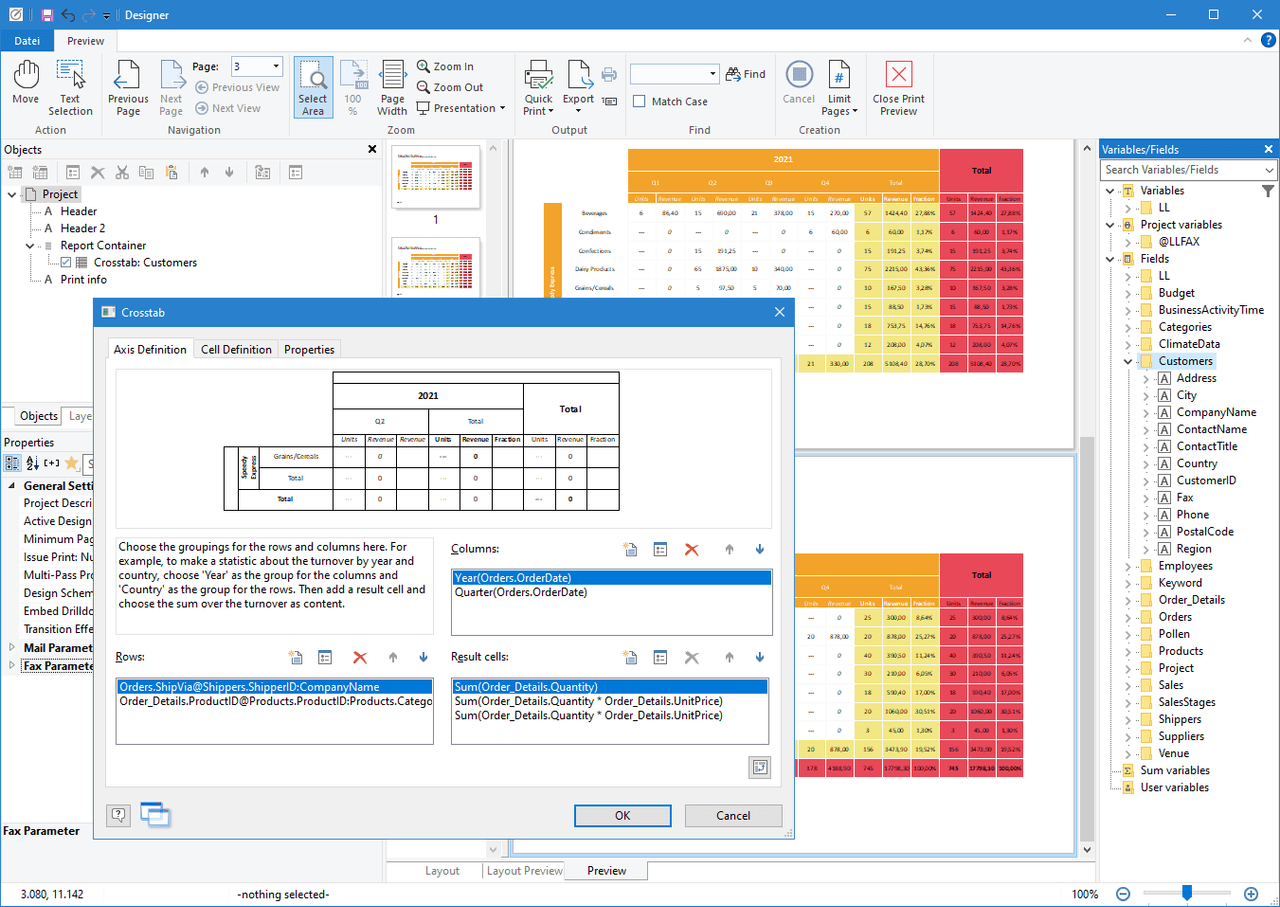
Task: Move the selected row grouping down
Action: [x=423, y=657]
